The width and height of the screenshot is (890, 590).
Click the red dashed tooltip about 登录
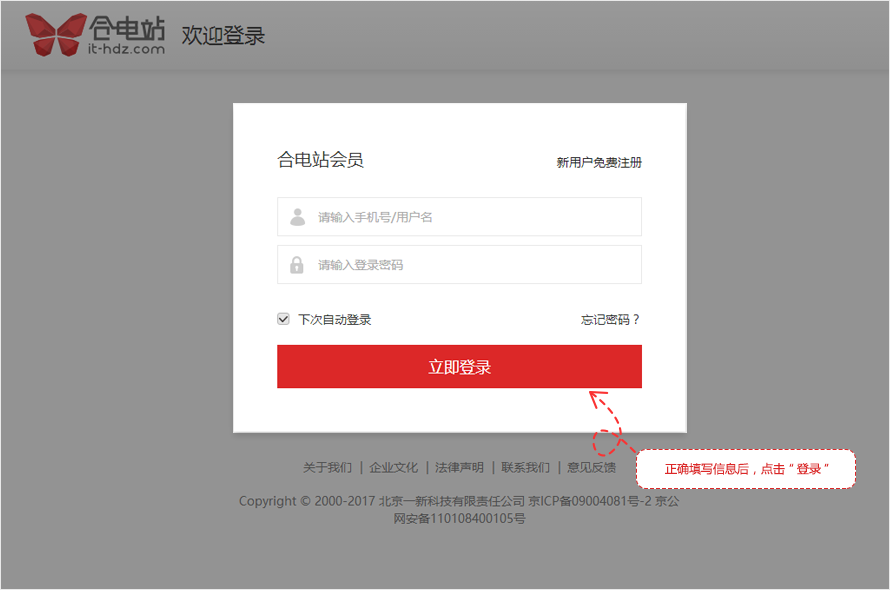746,469
